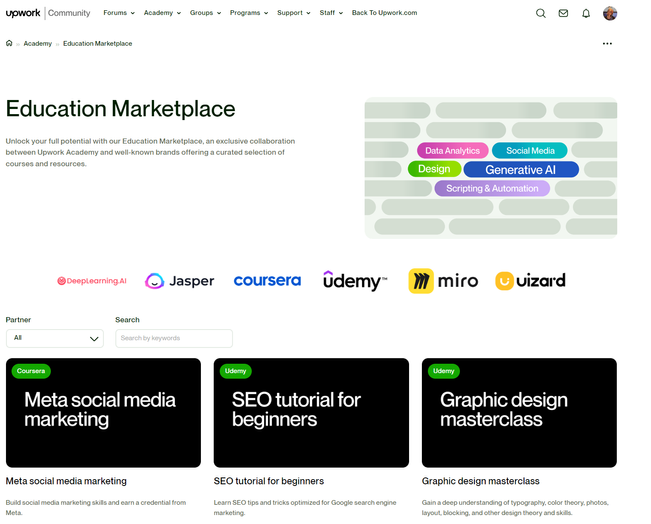Open the messages envelope icon
Image resolution: width=651 pixels, height=524 pixels.
563,13
